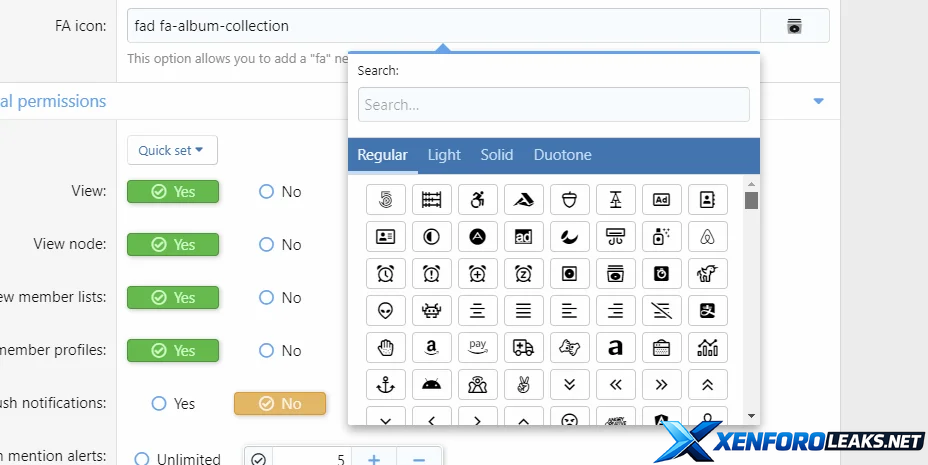This screenshot has height=465, width=928.
Task: Choose the ambulance icon
Action: click(x=523, y=348)
